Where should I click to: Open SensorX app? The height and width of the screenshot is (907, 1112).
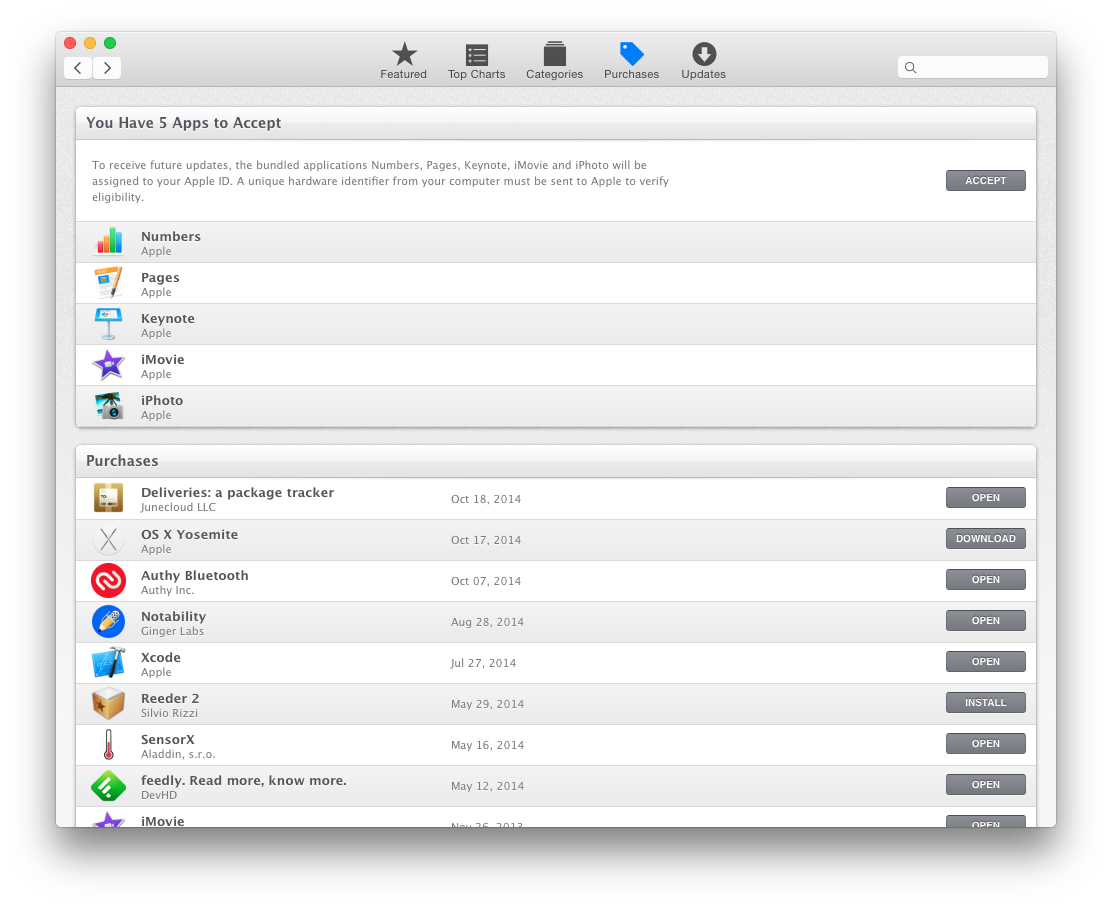point(985,744)
